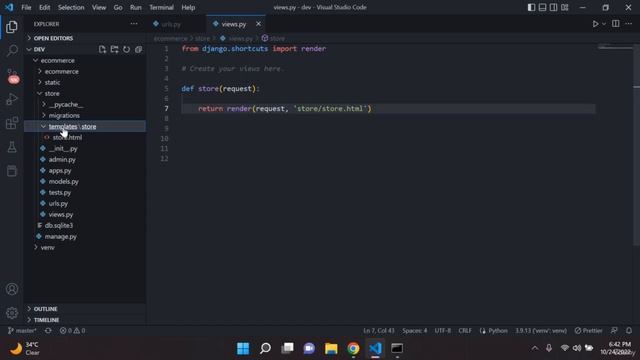Open the Manage gear icon
This screenshot has width=640, height=360.
[x=12, y=313]
